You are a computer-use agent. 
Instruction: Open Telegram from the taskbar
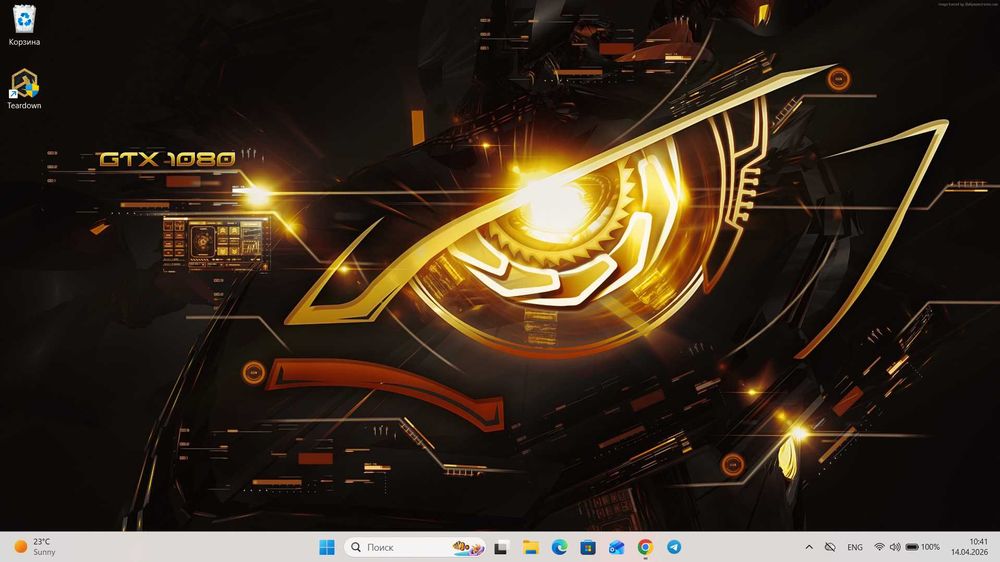tap(674, 547)
